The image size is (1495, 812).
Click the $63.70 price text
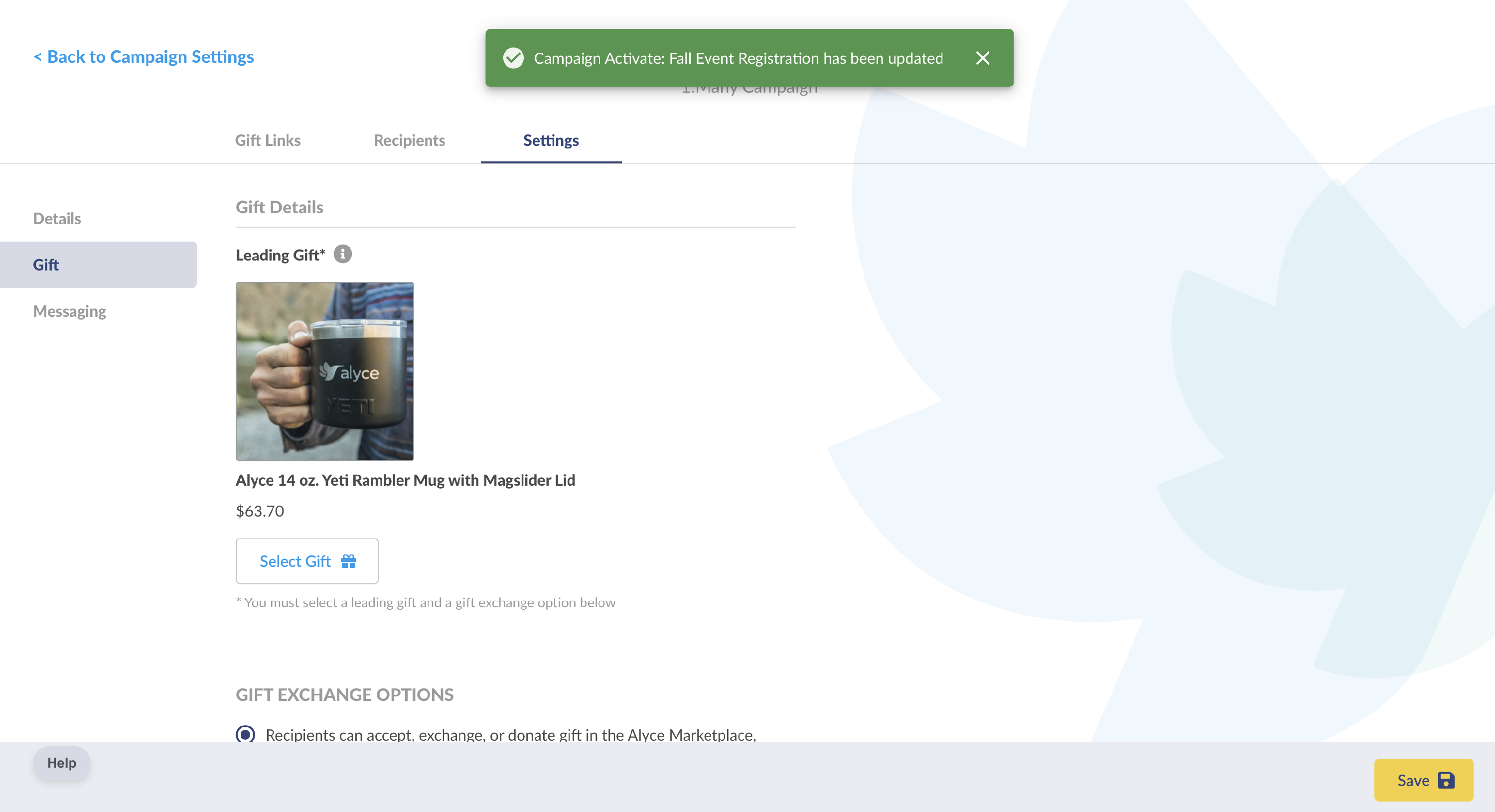pyautogui.click(x=260, y=511)
